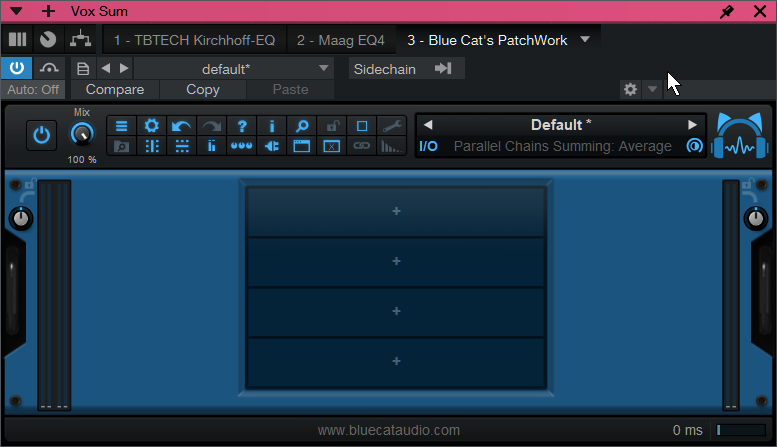Click Parallel Chains Summing: Average text
Screen dimensions: 777x447
562,146
